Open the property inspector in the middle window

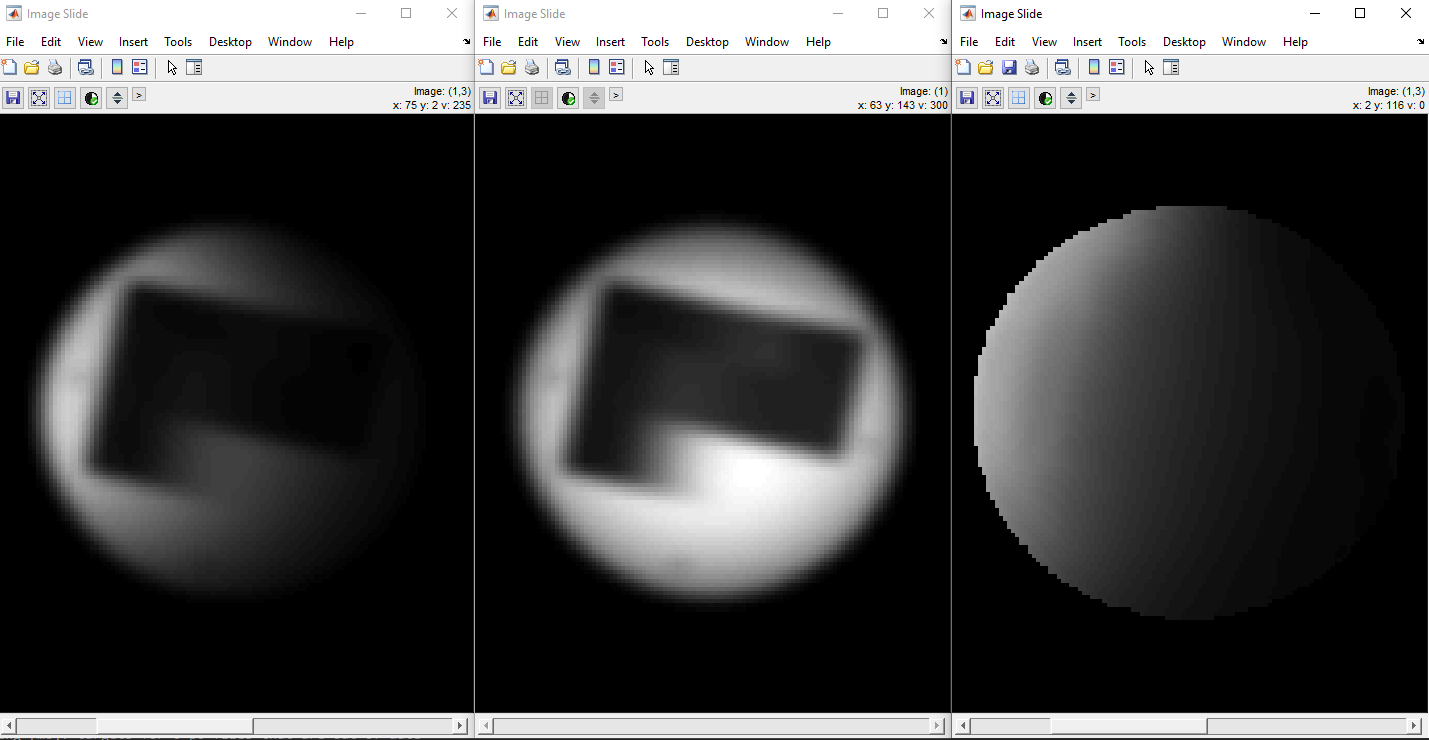click(x=671, y=67)
